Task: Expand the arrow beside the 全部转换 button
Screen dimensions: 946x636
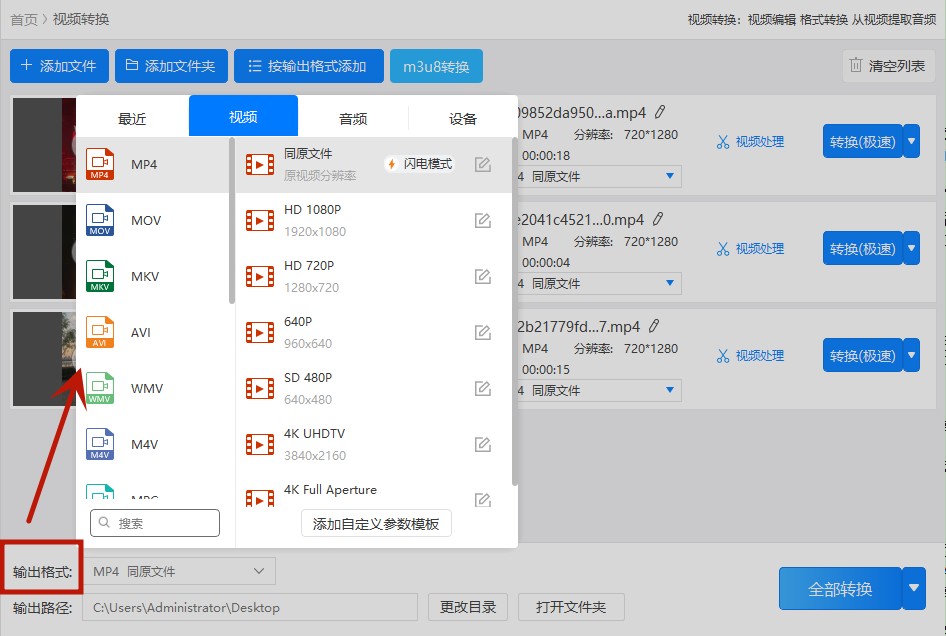Action: pos(911,588)
